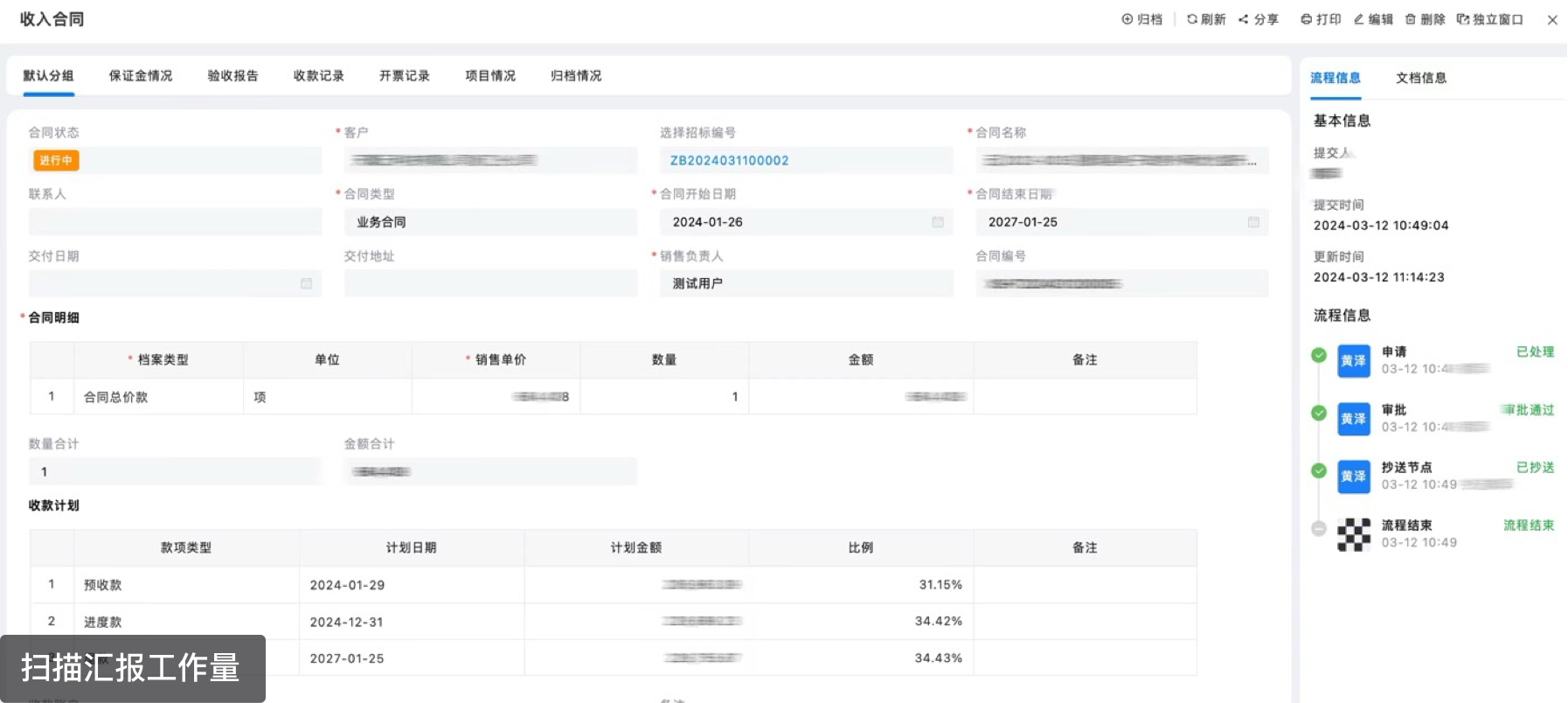1568x703 pixels.
Task: Click the 黄泽 avatar on 审批 step
Action: [x=1353, y=419]
